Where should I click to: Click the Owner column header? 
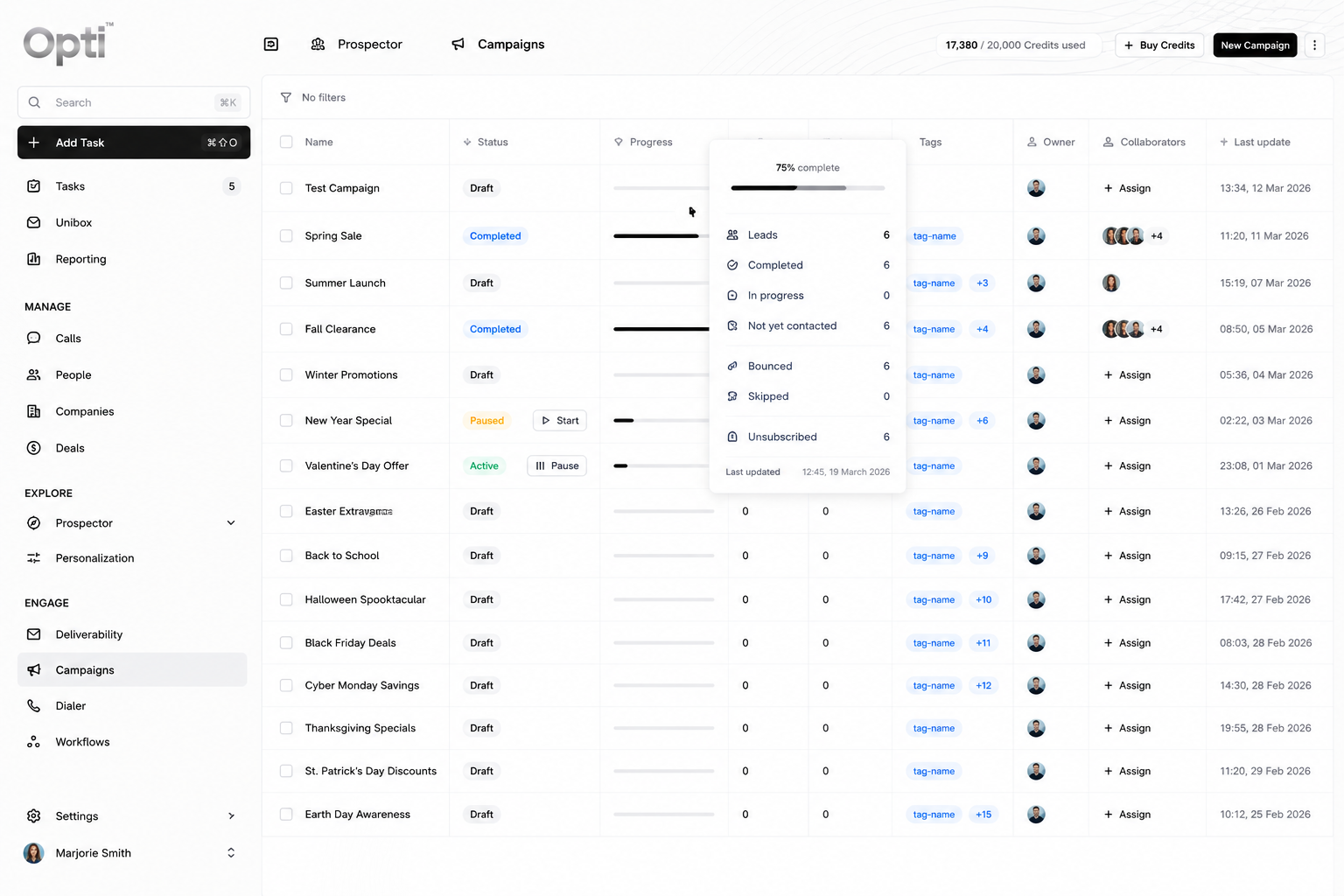pyautogui.click(x=1051, y=142)
